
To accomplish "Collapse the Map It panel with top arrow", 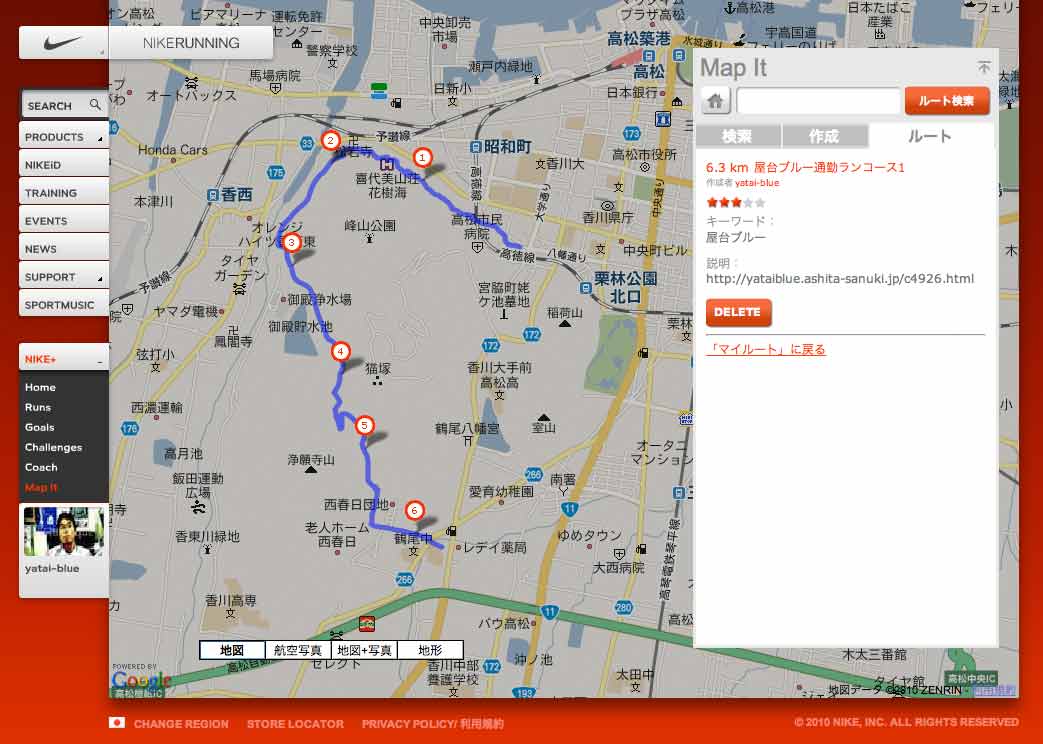I will 983,67.
